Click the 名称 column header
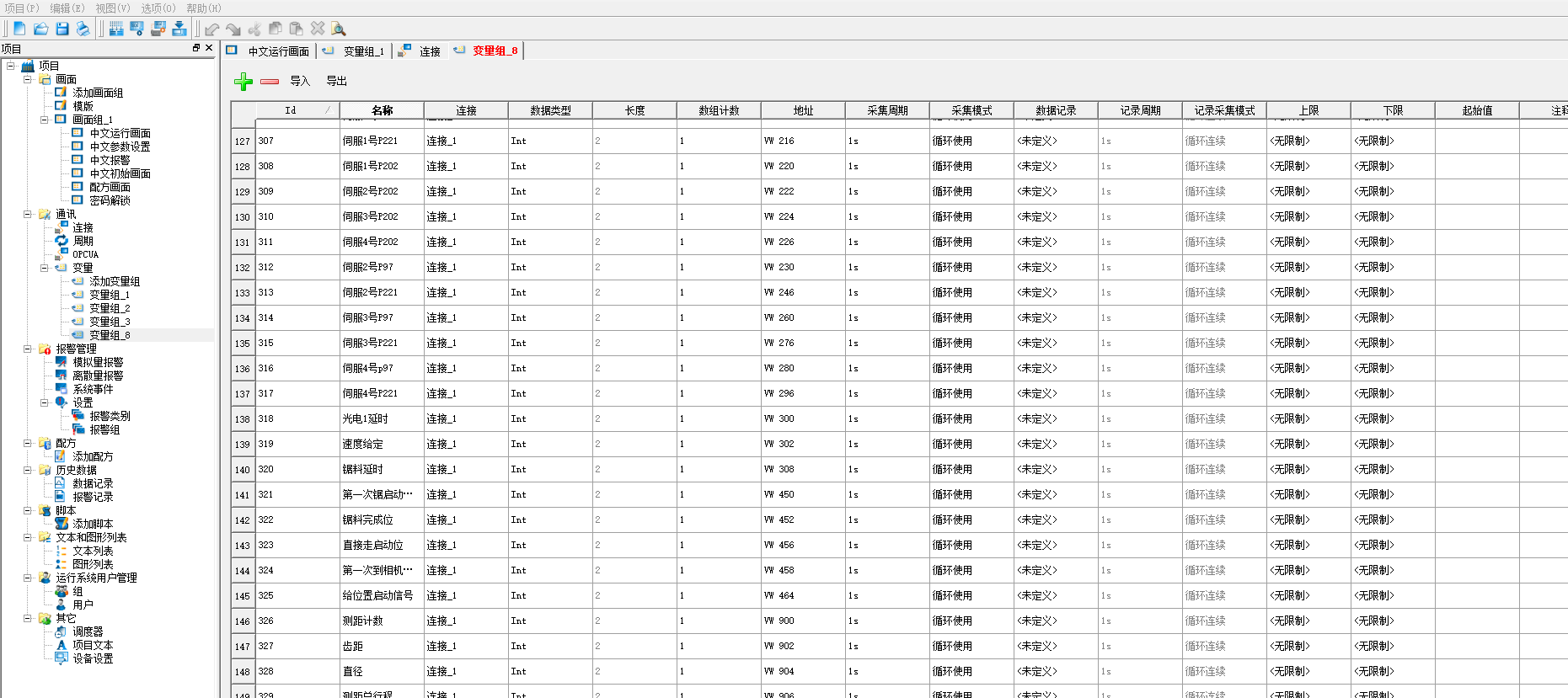This screenshot has height=698, width=1568. 382,110
